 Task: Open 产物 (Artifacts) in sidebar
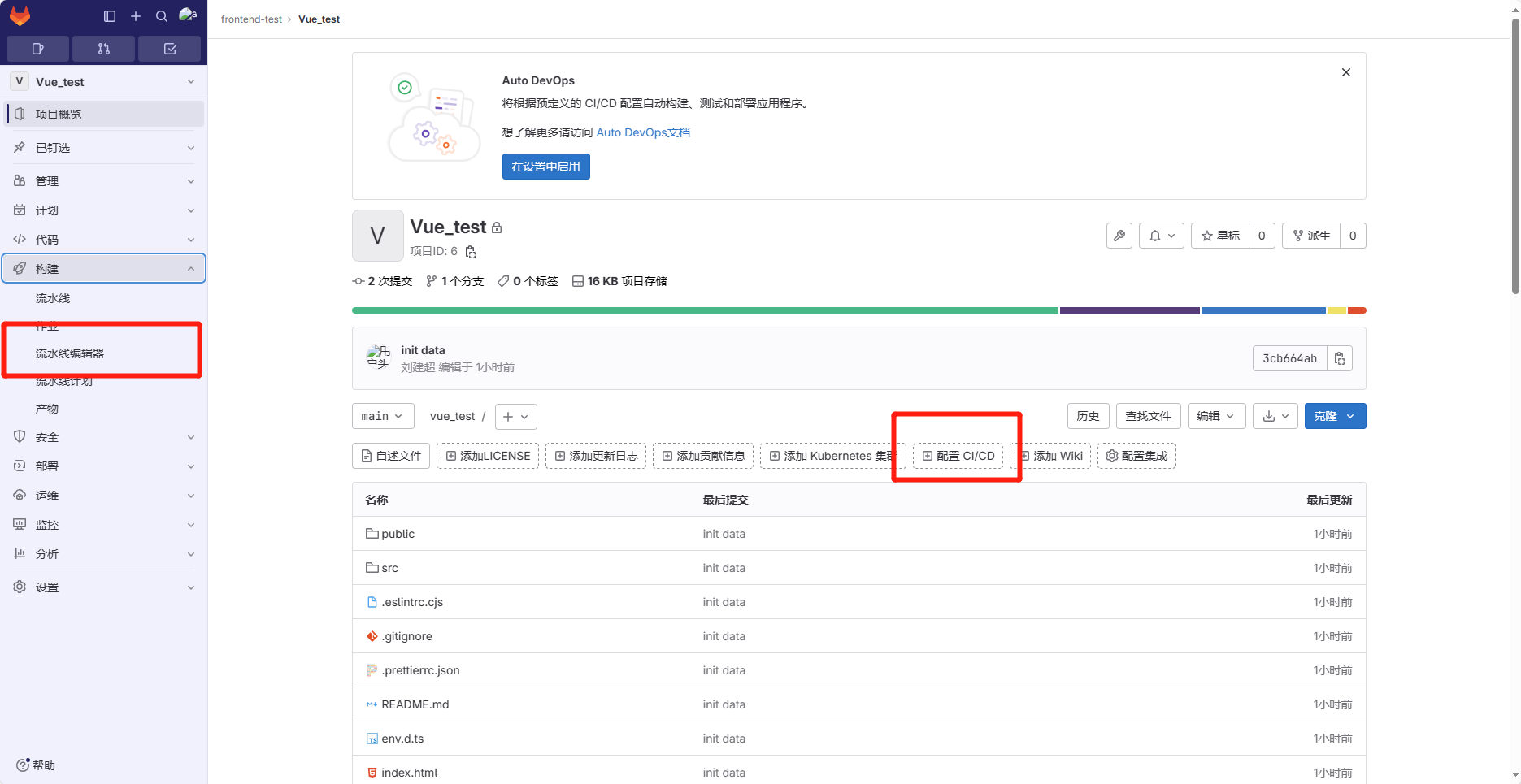104,409
